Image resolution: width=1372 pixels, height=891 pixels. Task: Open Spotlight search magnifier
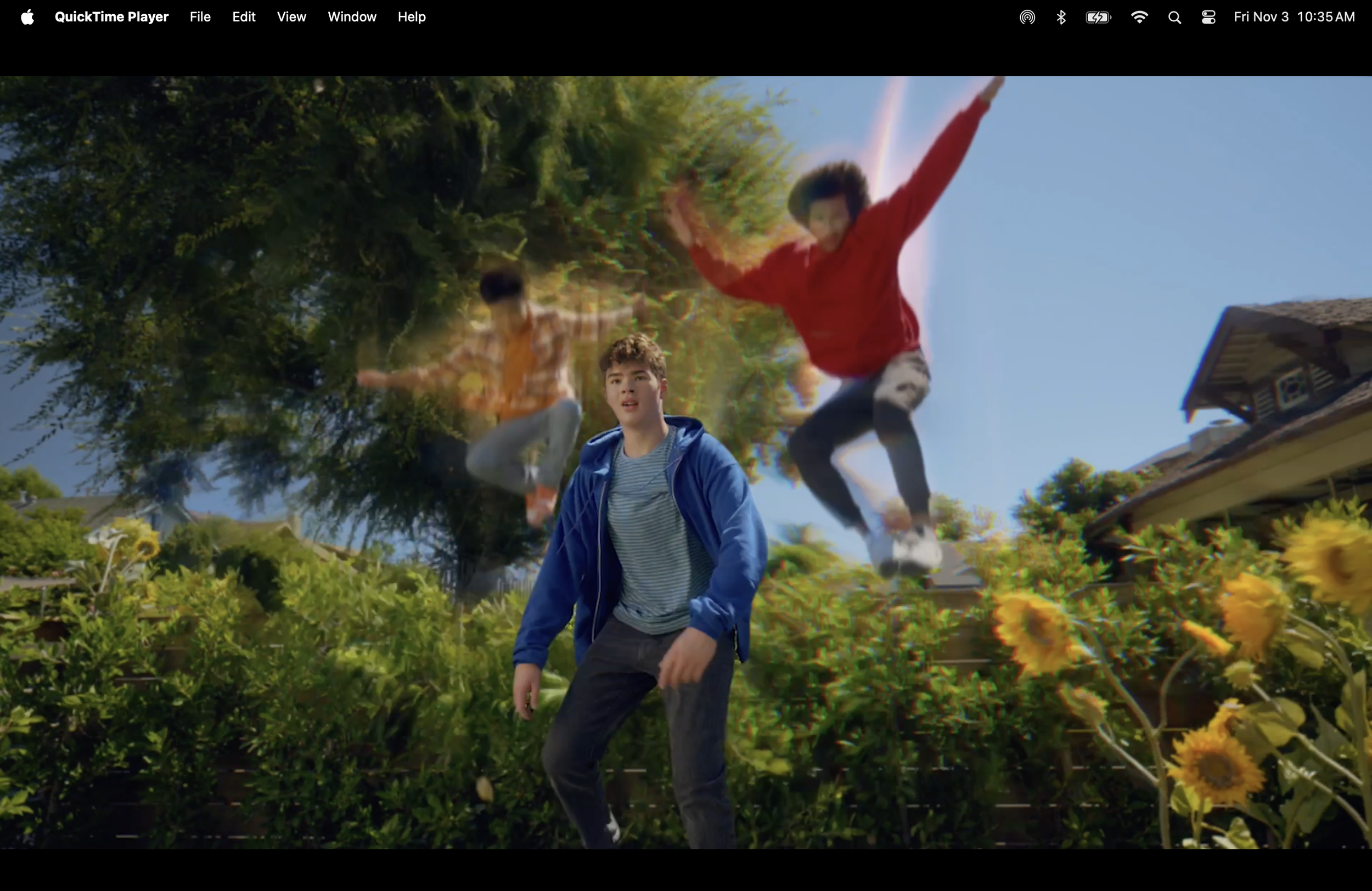tap(1174, 18)
